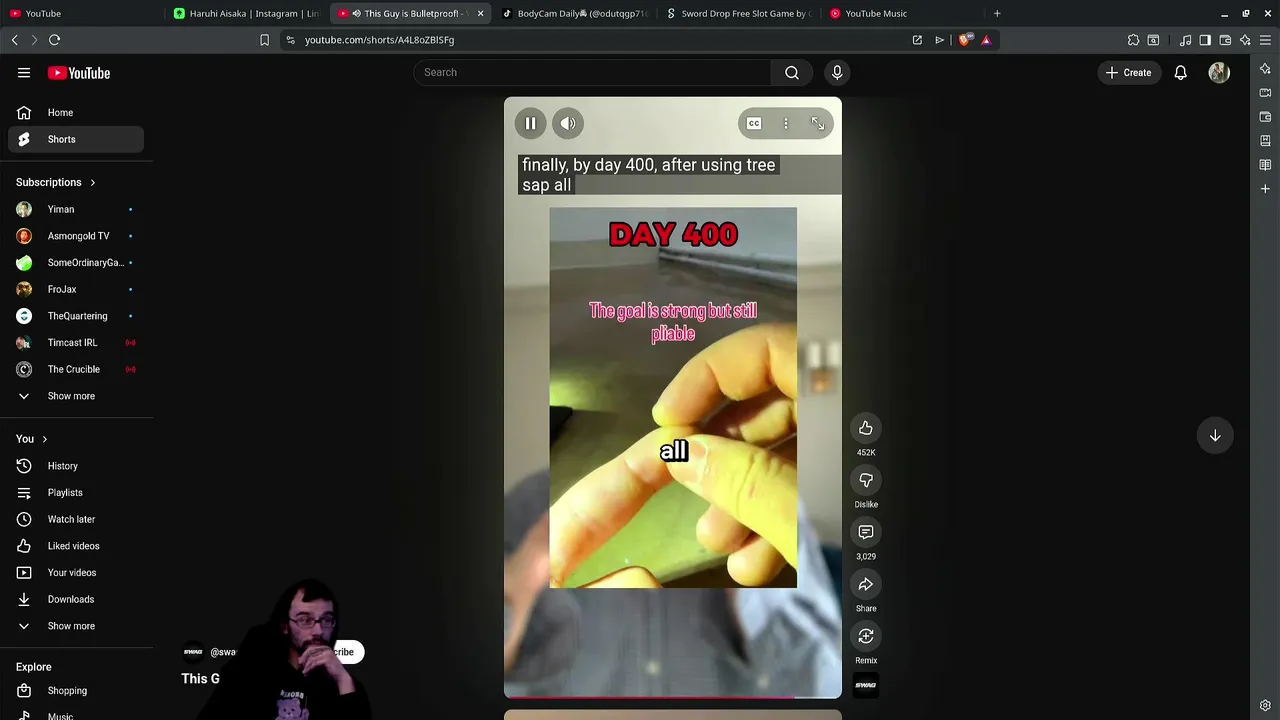The width and height of the screenshot is (1280, 720).
Task: Open FroJax subscription channel
Action: [x=76, y=289]
